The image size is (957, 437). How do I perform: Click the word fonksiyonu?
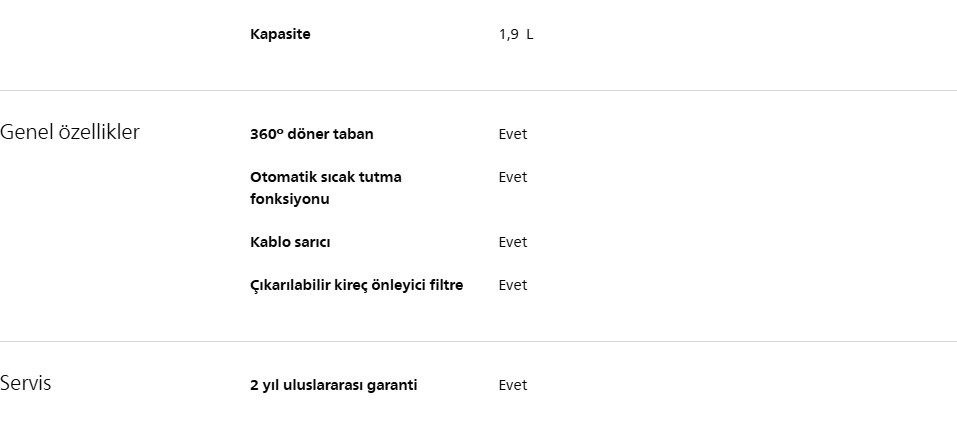289,199
